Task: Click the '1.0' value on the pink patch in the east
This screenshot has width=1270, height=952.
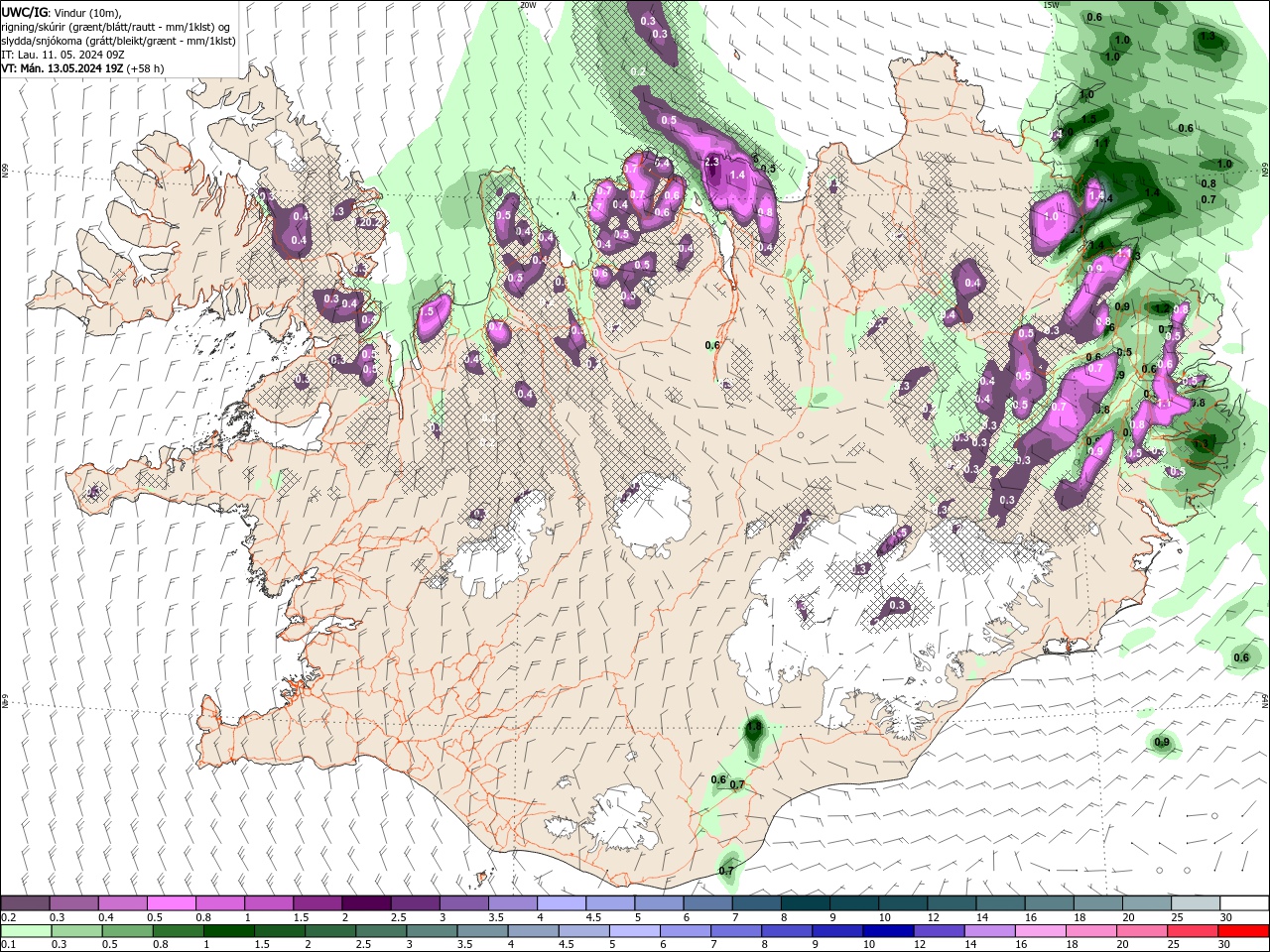Action: pos(1050,216)
